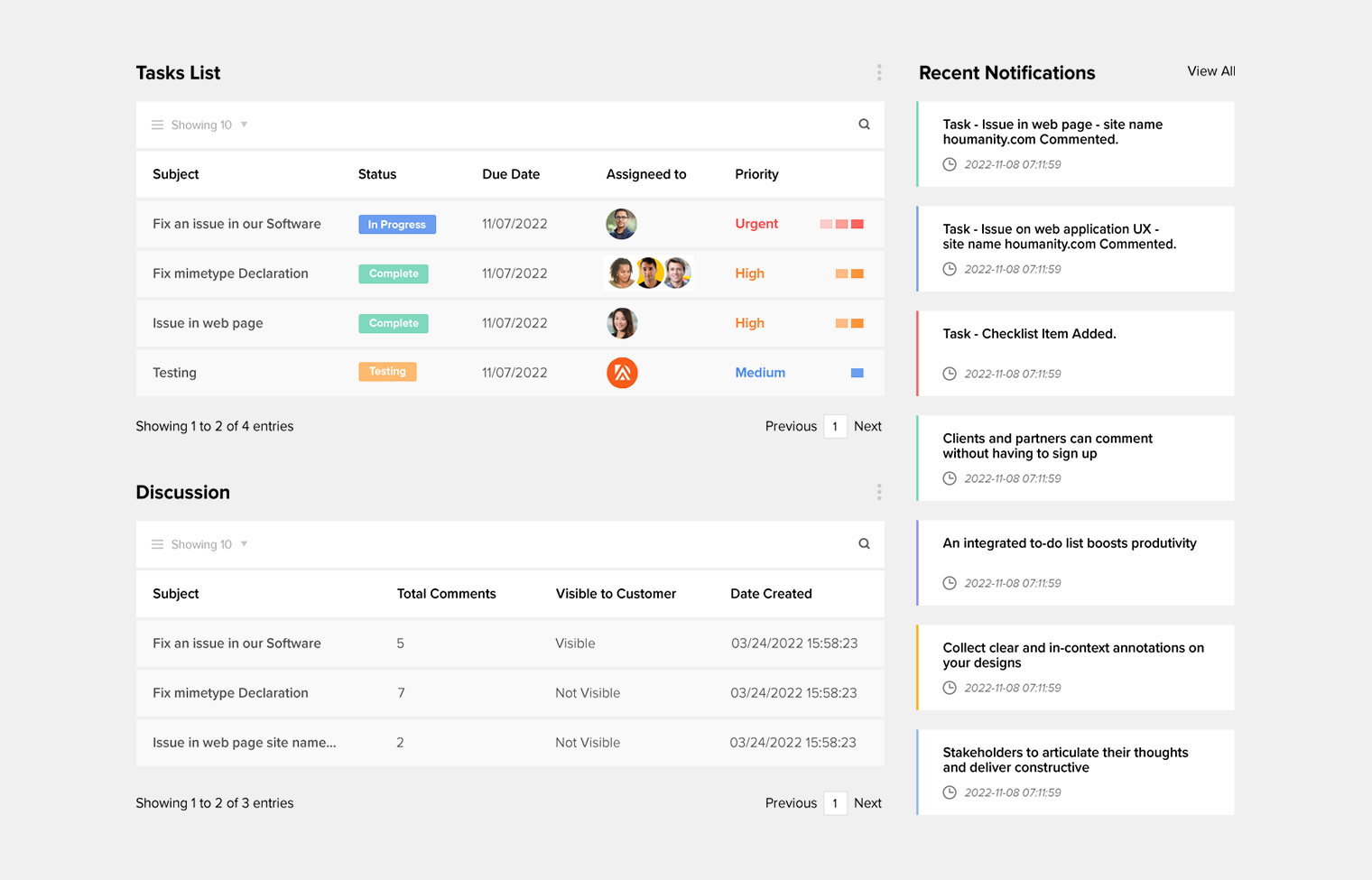Click the hamburger list icon in Tasks List toolbar

click(157, 125)
